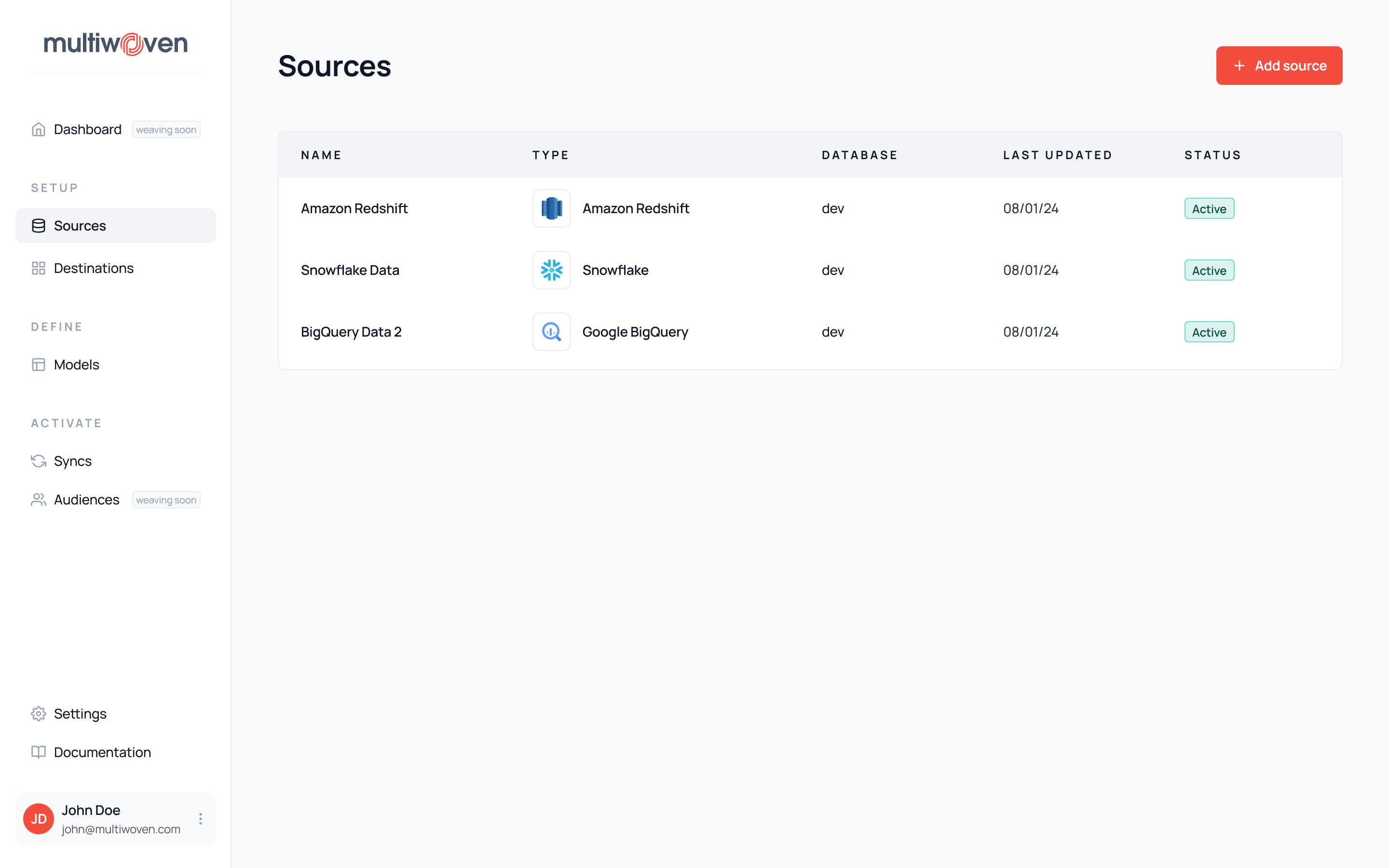Open the Snowflake Data source row
Screen dimensions: 1389x868
coord(350,270)
